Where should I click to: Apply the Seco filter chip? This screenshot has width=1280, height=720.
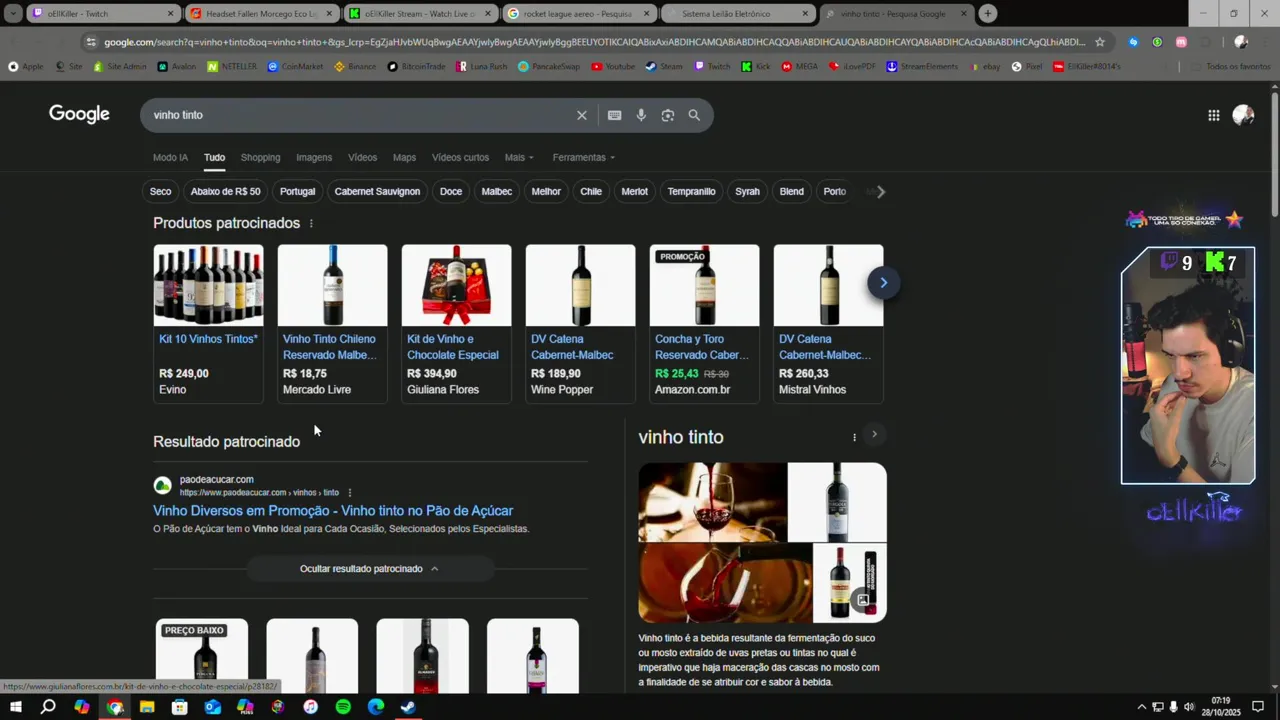160,191
